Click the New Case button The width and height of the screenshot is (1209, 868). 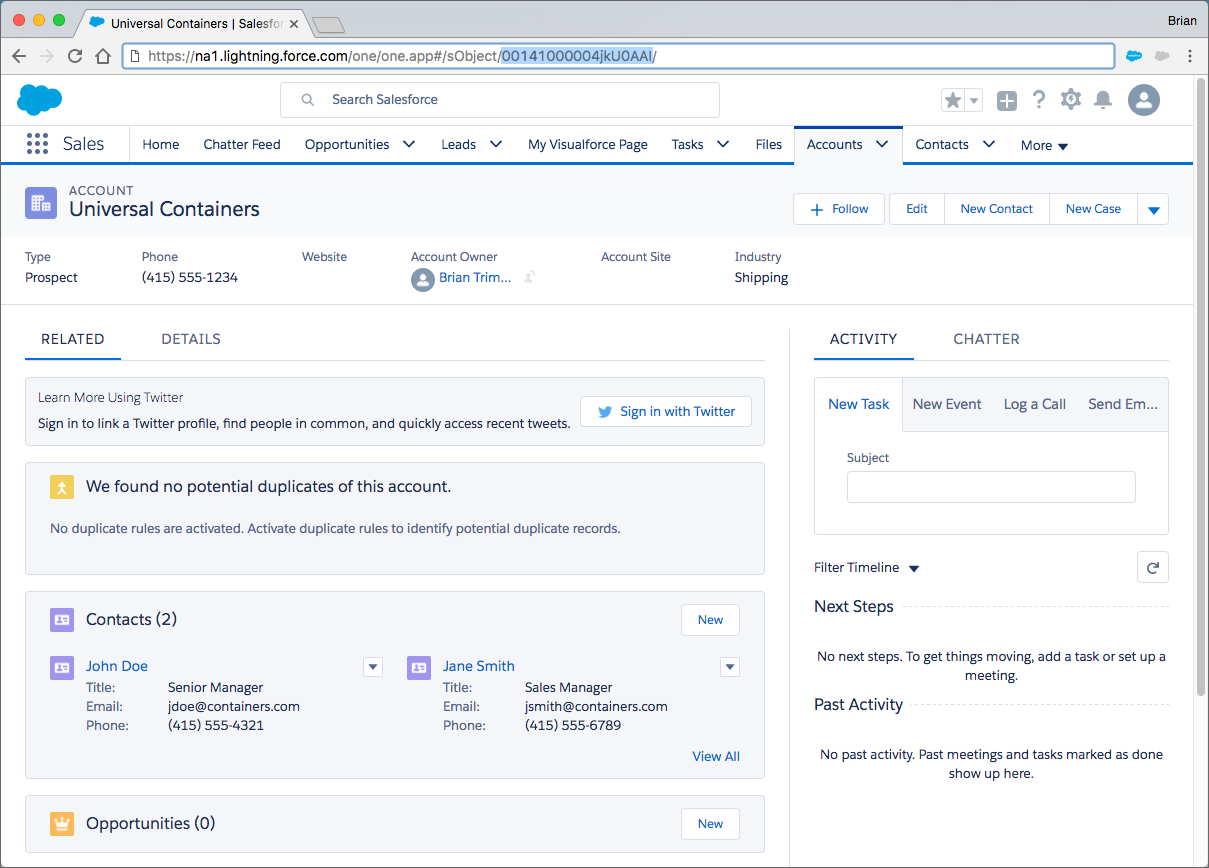1093,209
